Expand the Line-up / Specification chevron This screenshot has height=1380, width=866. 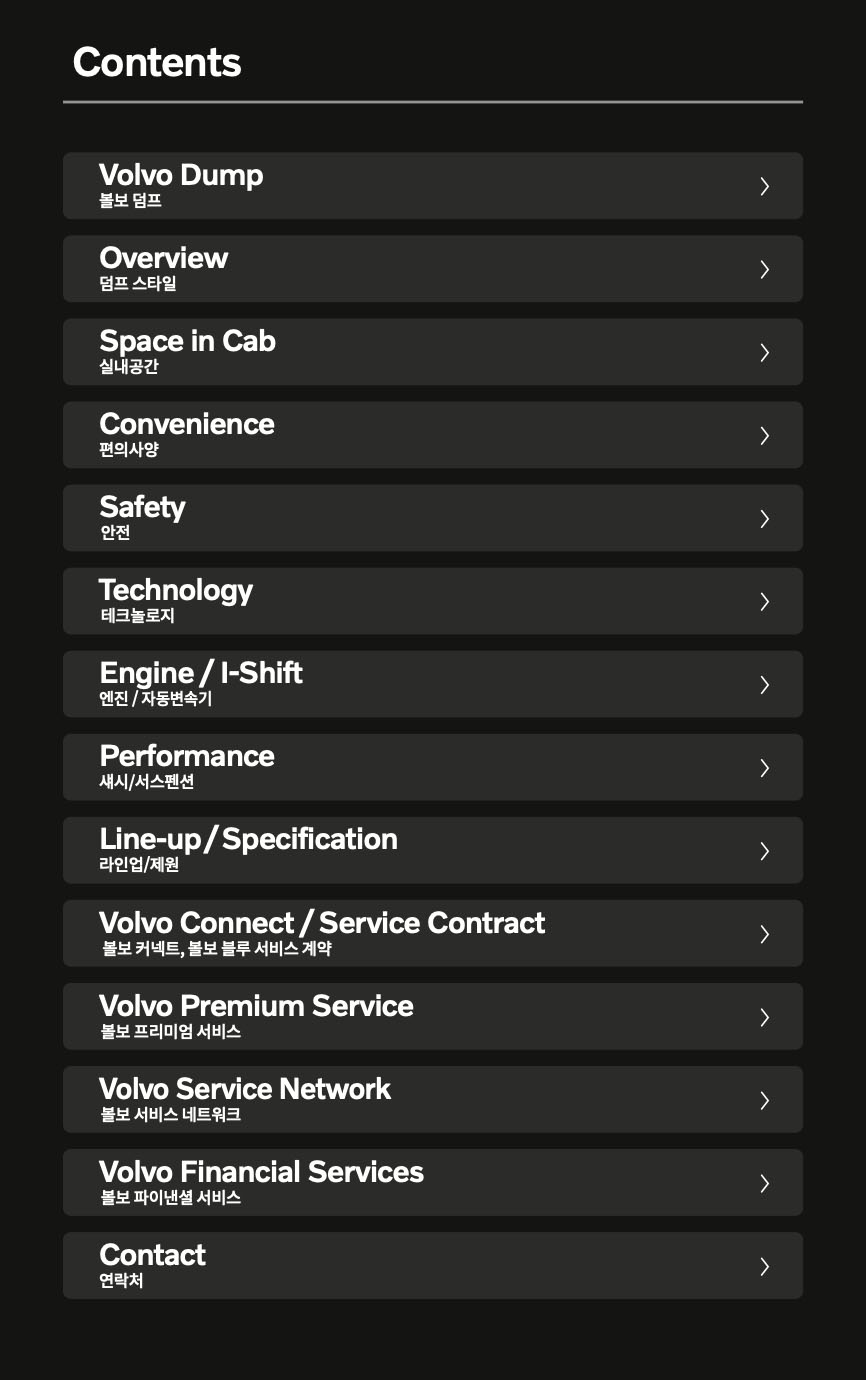pyautogui.click(x=764, y=850)
